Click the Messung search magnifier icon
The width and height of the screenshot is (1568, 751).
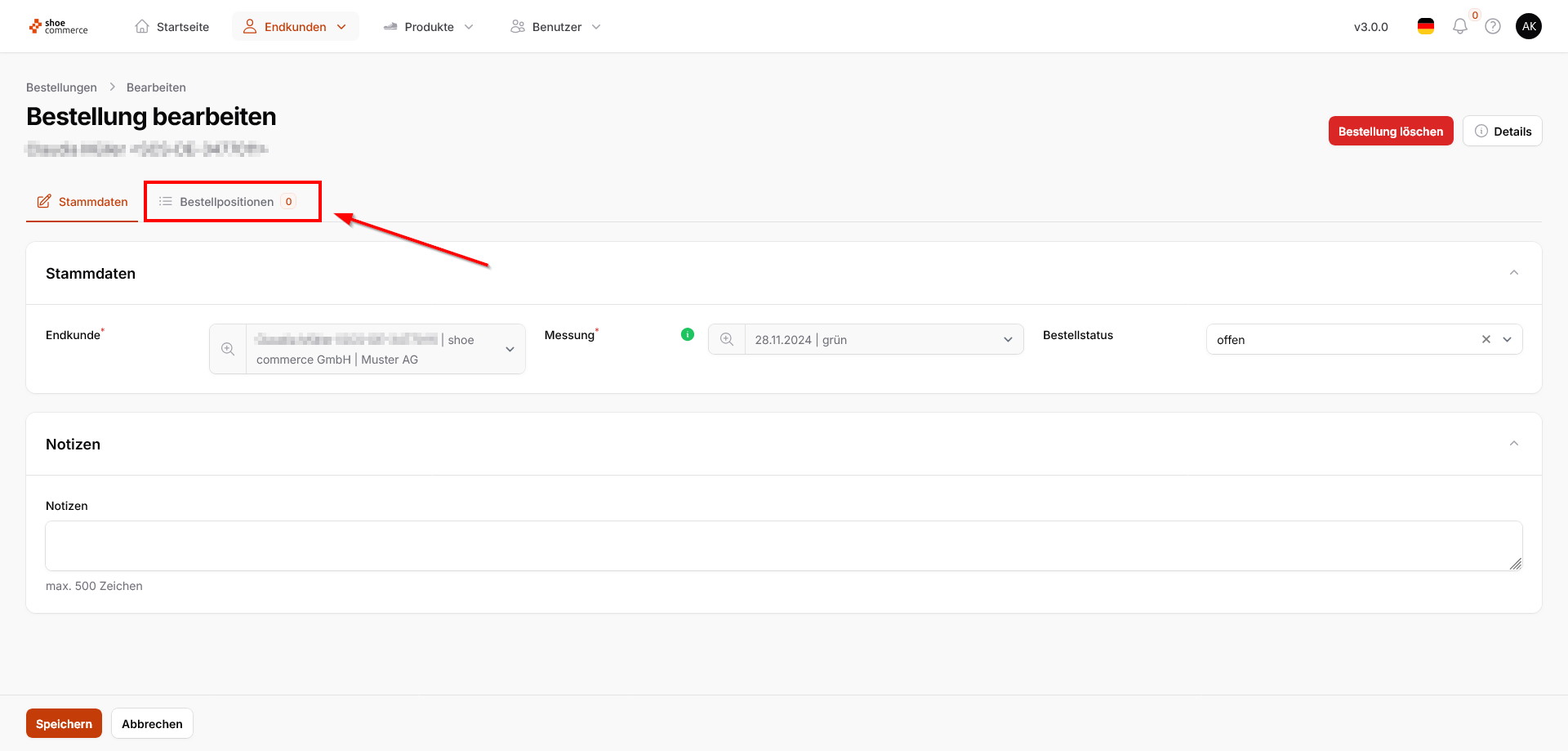[x=727, y=339]
